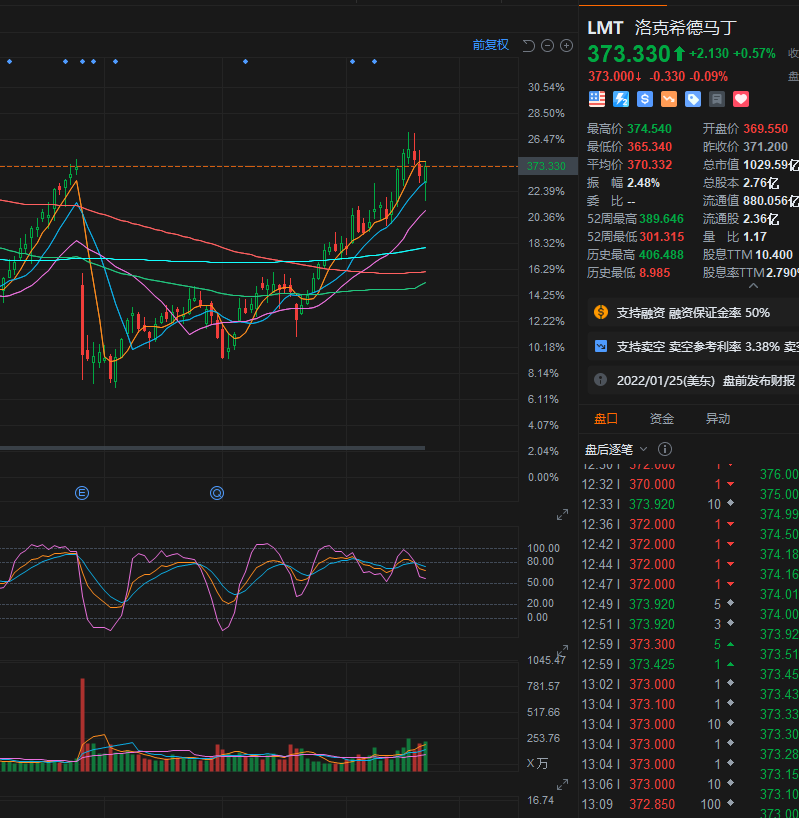Click the US flag market icon
799x818 pixels.
597,99
